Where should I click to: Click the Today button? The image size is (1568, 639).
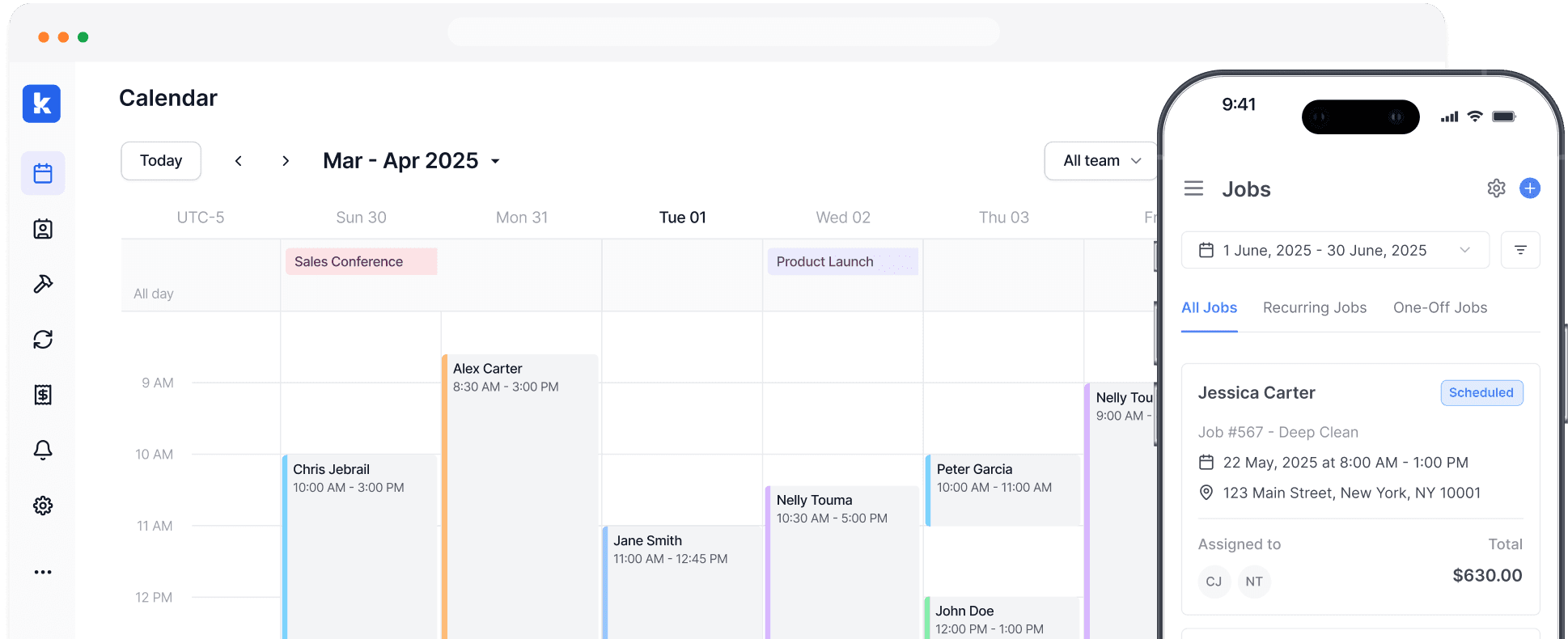pos(161,161)
